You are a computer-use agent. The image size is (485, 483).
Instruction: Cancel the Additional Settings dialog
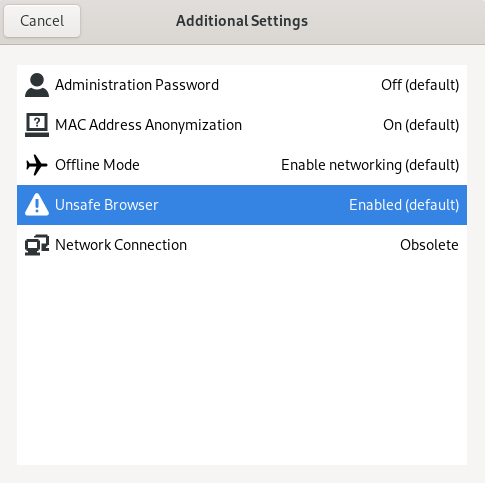point(42,21)
